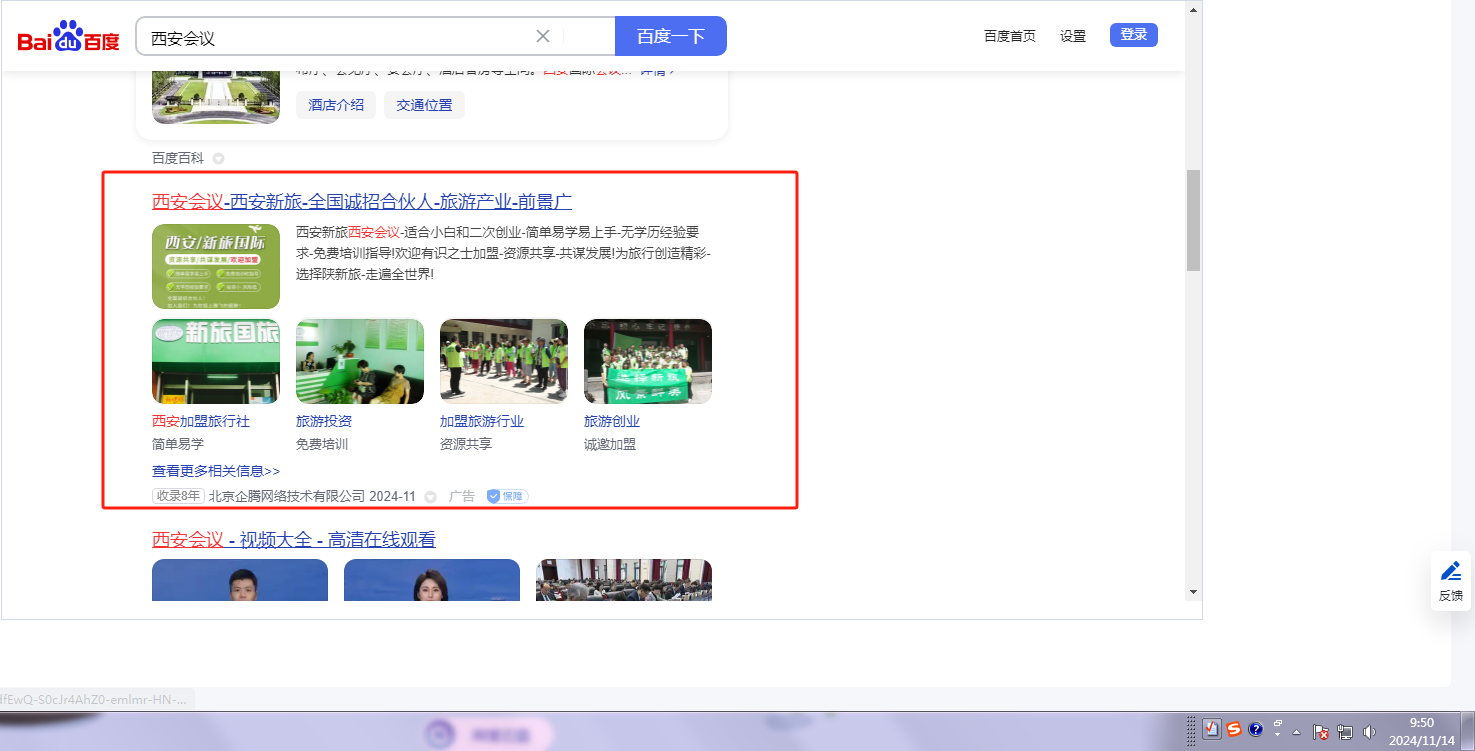Click the 加盟旅游行业 link
The image size is (1475, 751).
482,422
